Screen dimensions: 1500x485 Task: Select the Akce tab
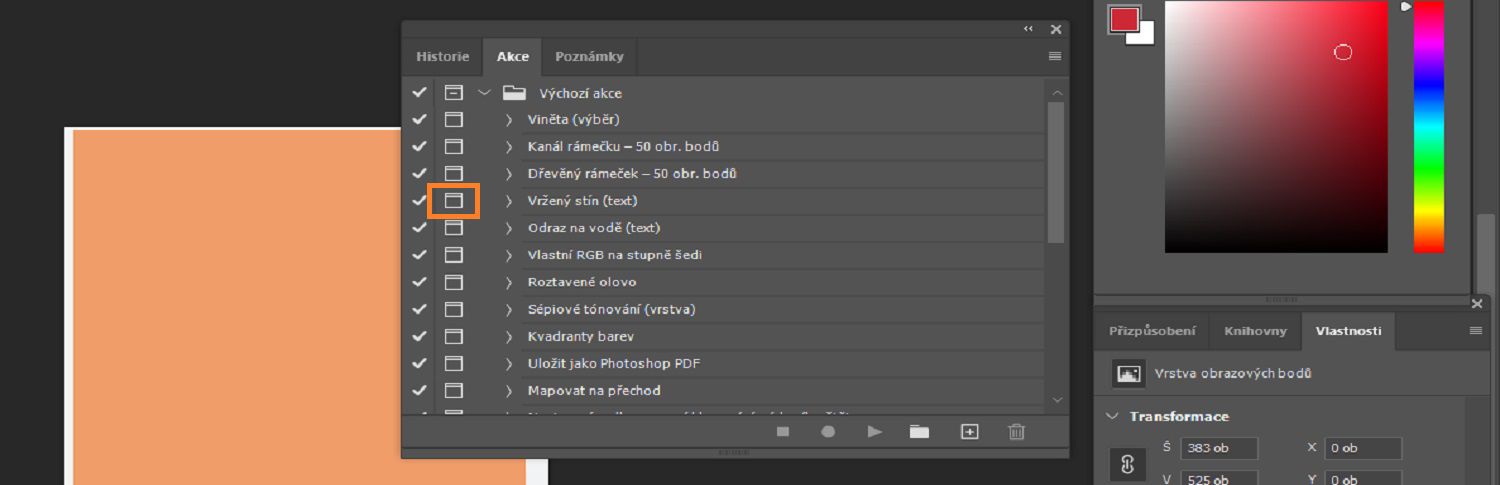(513, 57)
